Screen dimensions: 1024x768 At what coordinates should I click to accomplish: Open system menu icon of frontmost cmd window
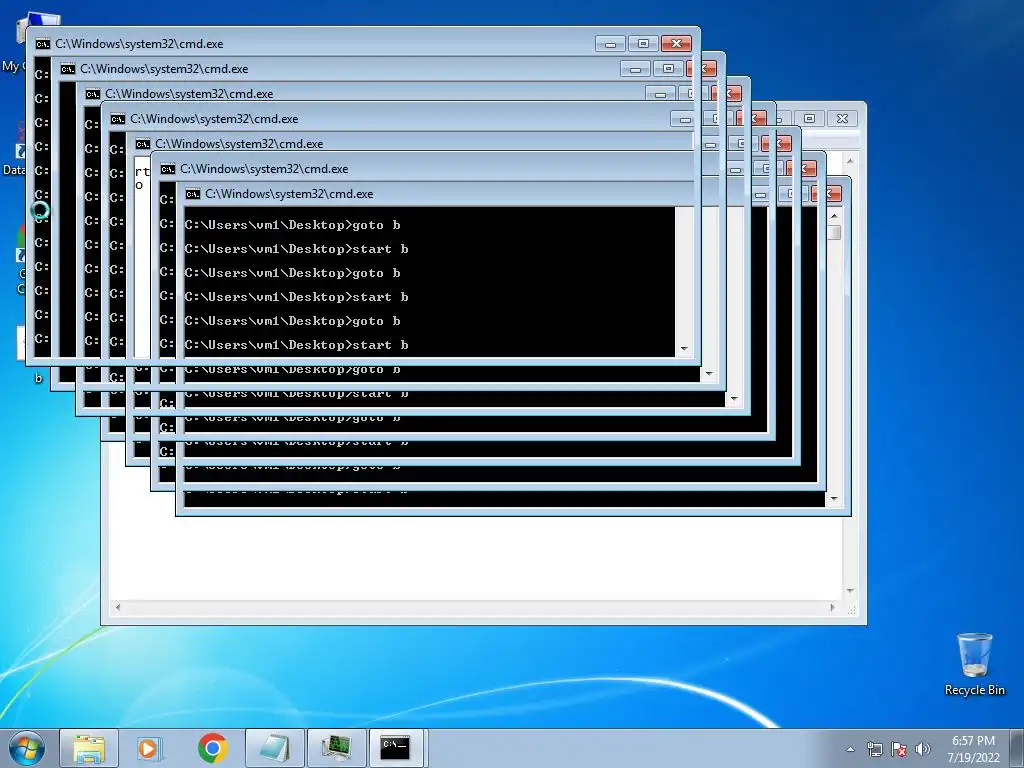coord(42,44)
